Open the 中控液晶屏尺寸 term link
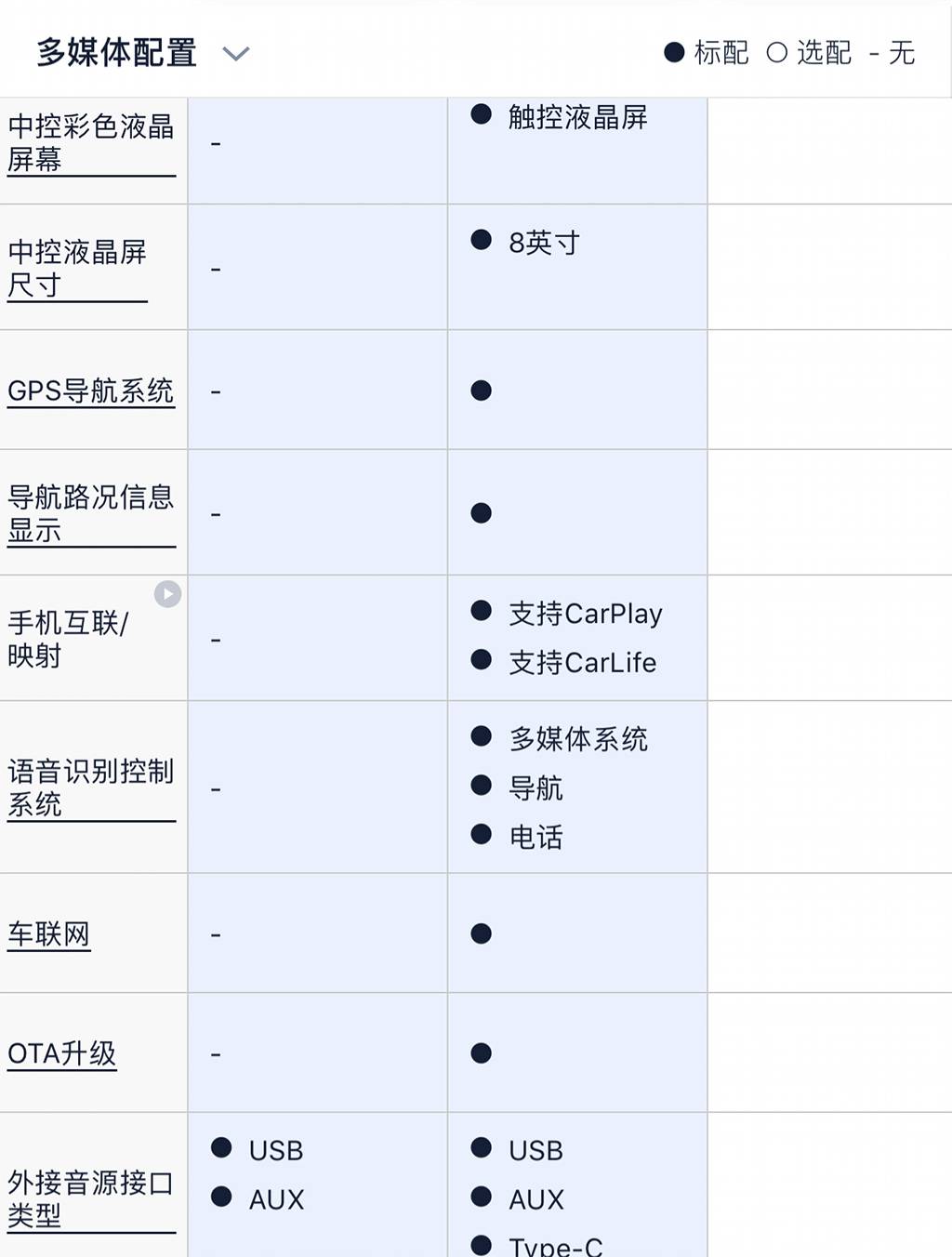 point(77,268)
